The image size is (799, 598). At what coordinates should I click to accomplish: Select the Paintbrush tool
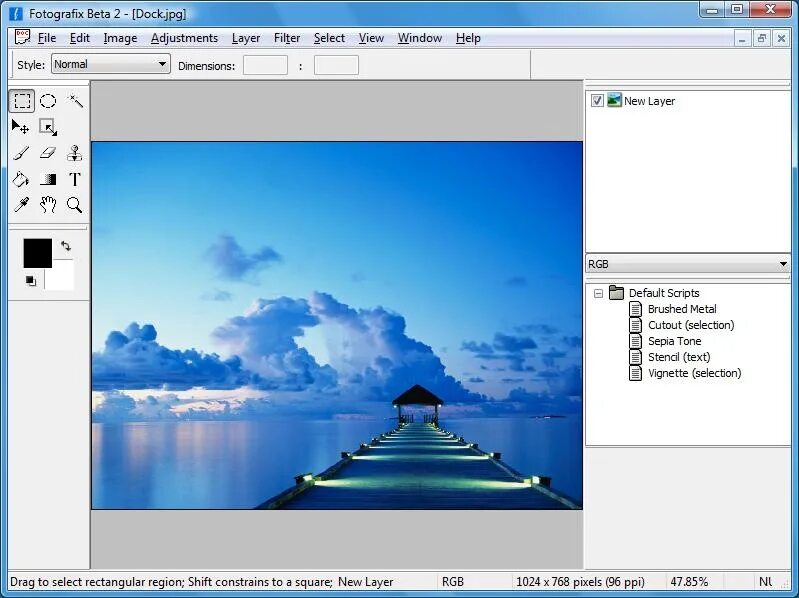click(21, 153)
